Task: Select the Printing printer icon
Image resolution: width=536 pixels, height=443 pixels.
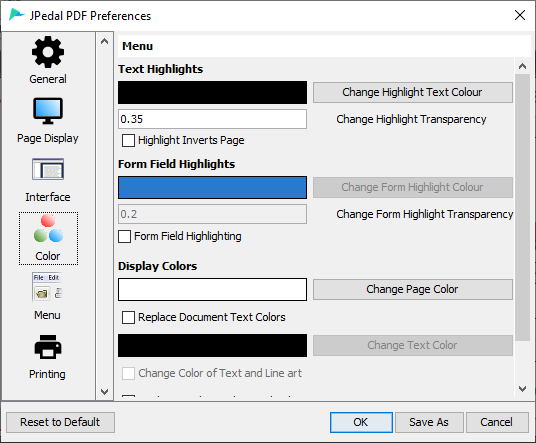Action: click(48, 347)
